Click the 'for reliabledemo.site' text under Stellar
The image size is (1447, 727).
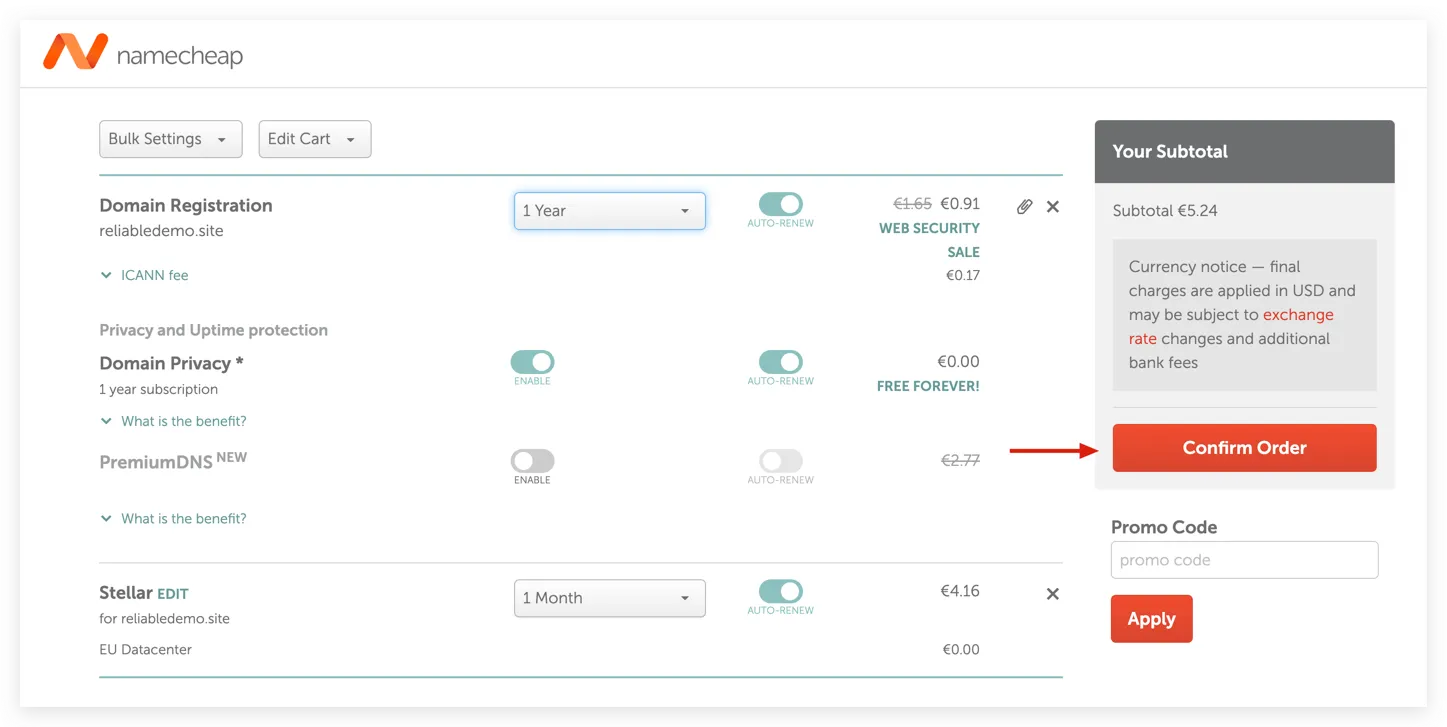coord(164,619)
